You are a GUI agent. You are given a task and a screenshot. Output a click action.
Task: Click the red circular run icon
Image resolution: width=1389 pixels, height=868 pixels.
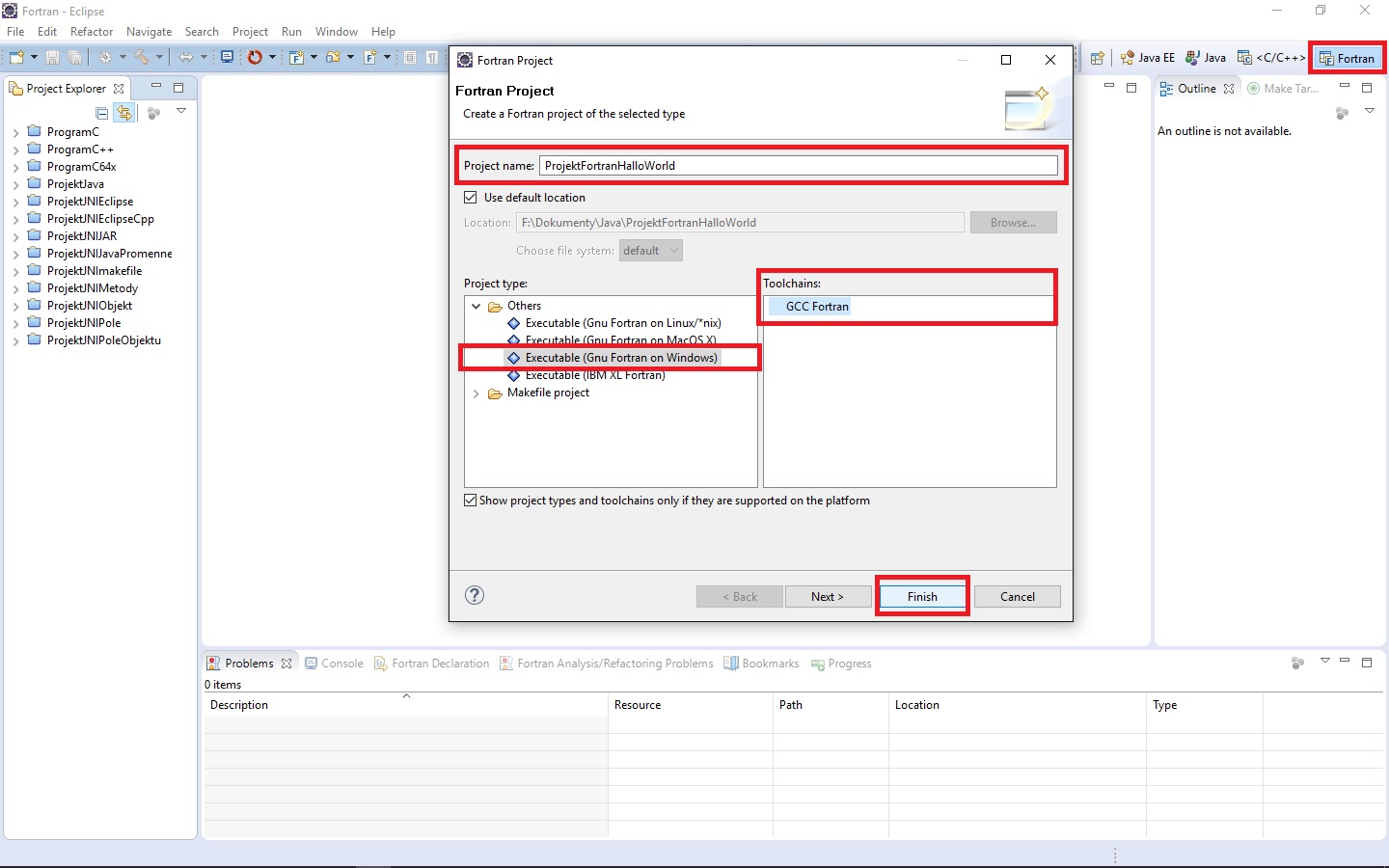tap(255, 58)
